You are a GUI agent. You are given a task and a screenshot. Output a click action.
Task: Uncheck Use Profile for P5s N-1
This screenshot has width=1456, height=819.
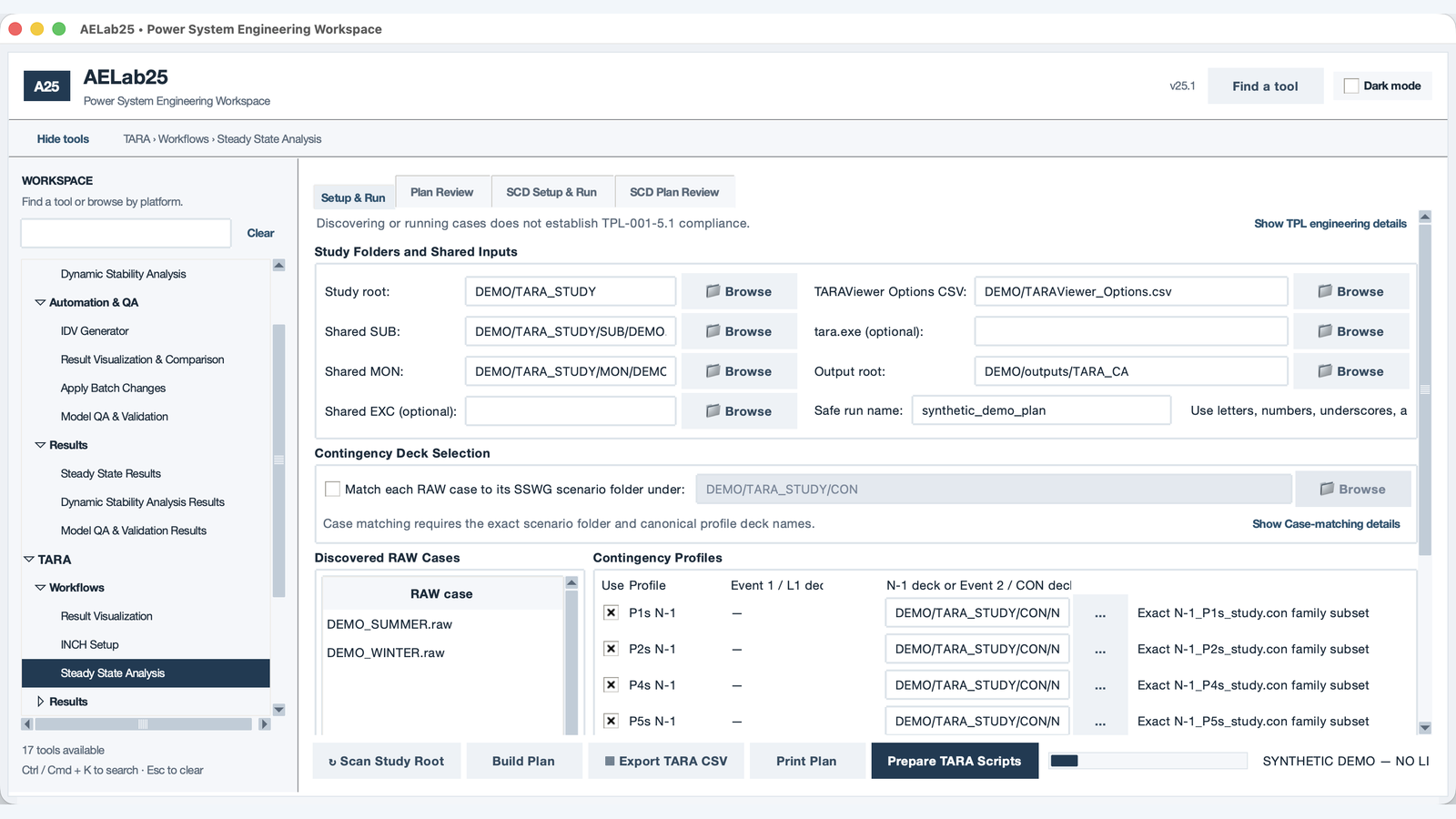click(612, 721)
